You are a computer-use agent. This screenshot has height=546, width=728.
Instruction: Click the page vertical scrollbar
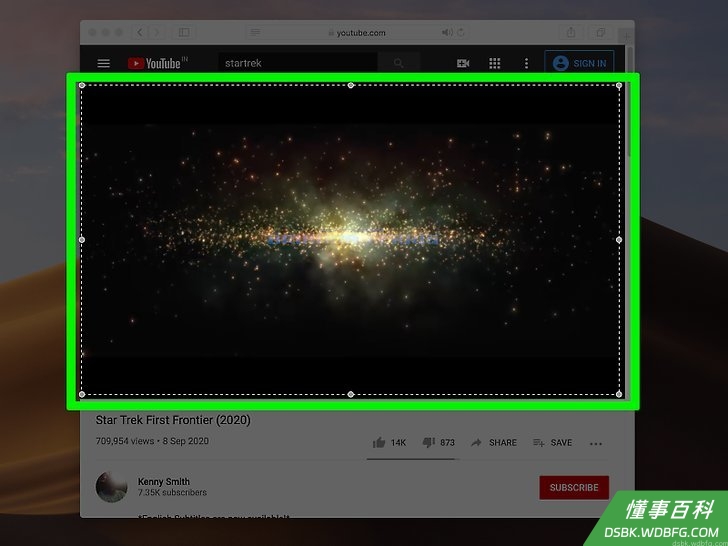click(630, 102)
